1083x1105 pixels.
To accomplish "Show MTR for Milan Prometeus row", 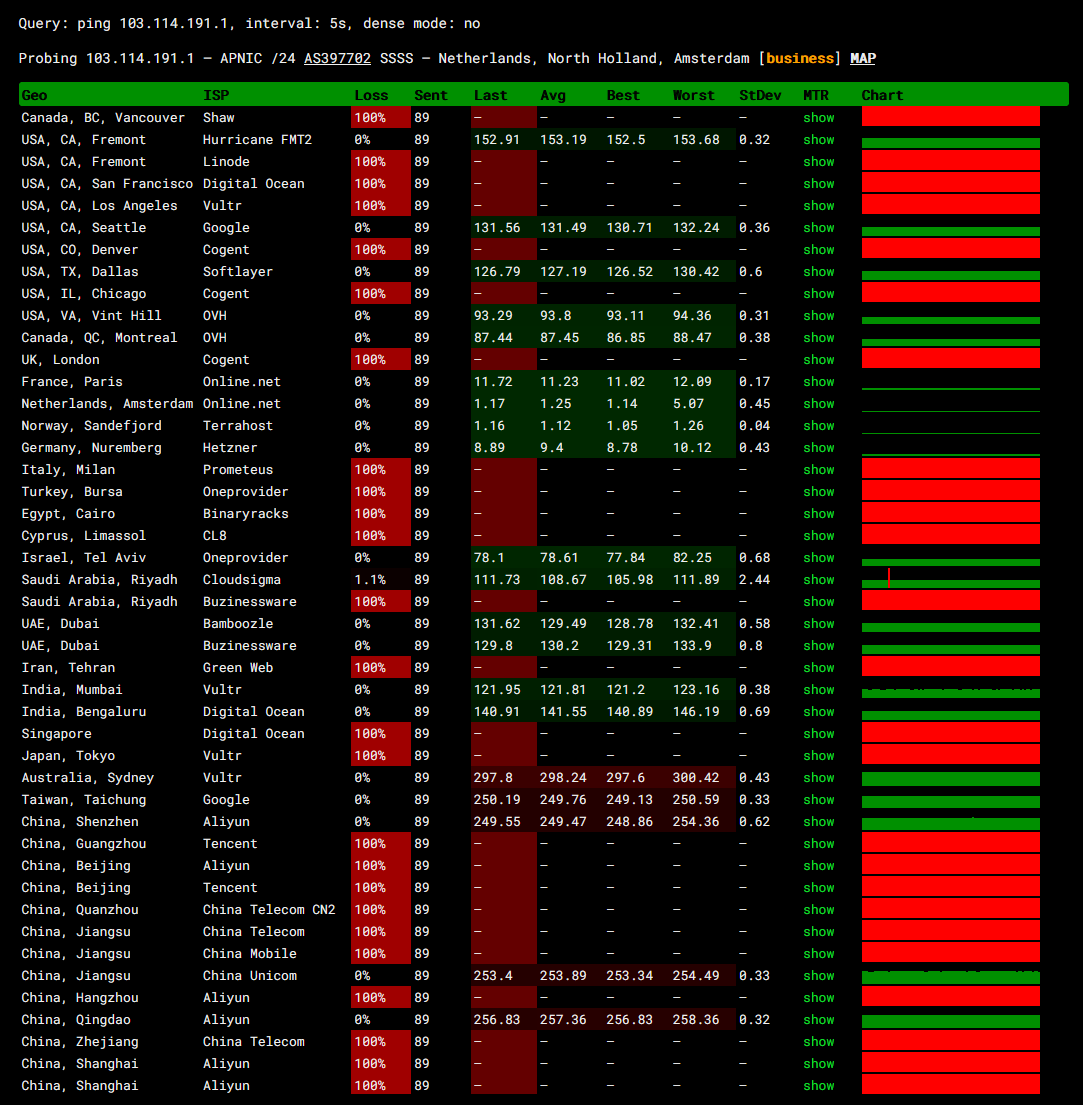I will 818,469.
